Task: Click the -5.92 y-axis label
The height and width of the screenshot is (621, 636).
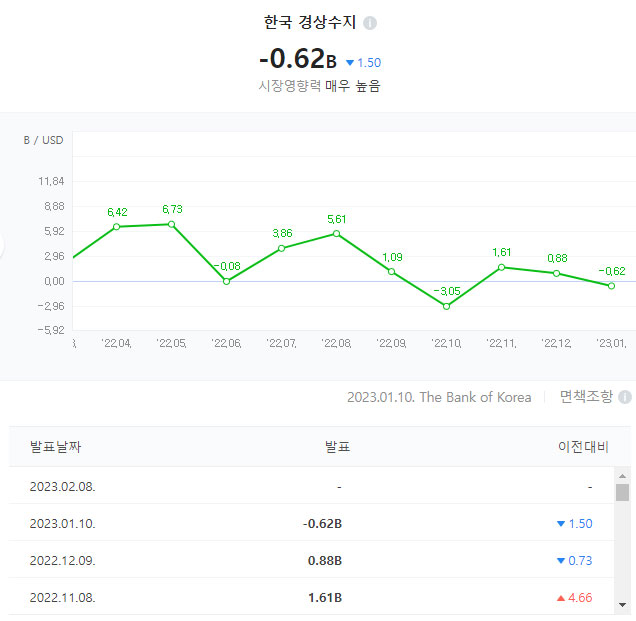Action: click(51, 330)
